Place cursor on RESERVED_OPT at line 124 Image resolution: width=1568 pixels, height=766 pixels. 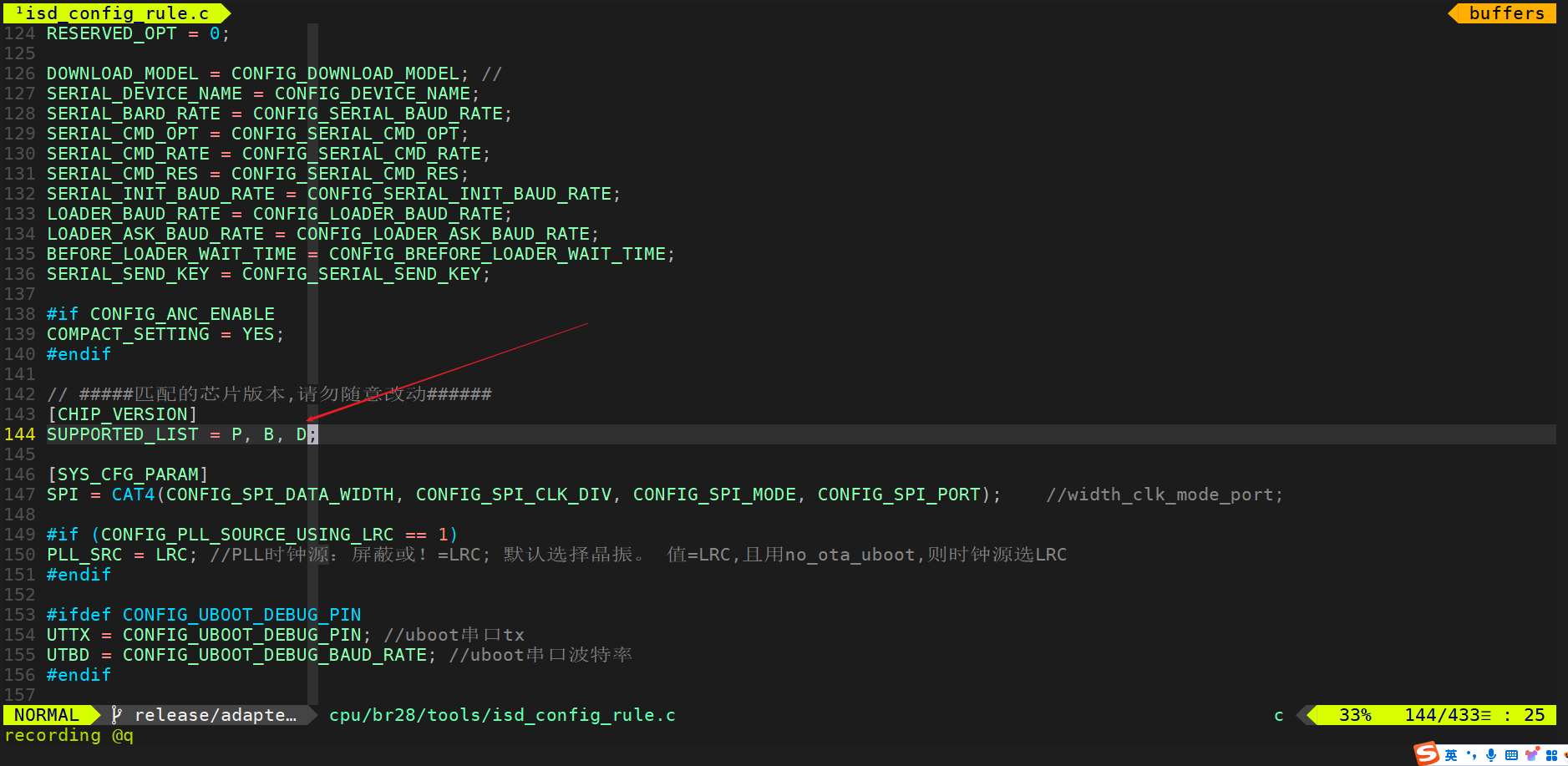pyautogui.click(x=112, y=33)
